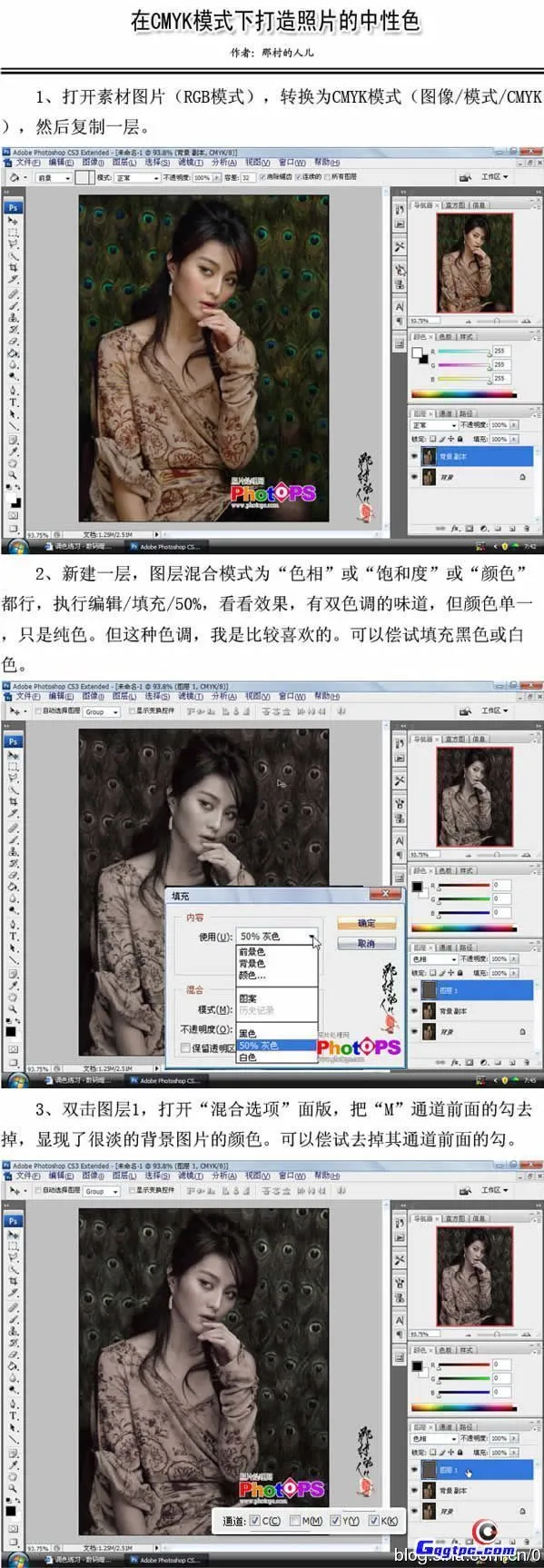The height and width of the screenshot is (1568, 544).
Task: Select the Type tool in third screenshot toolbox
Action: [x=13, y=1415]
